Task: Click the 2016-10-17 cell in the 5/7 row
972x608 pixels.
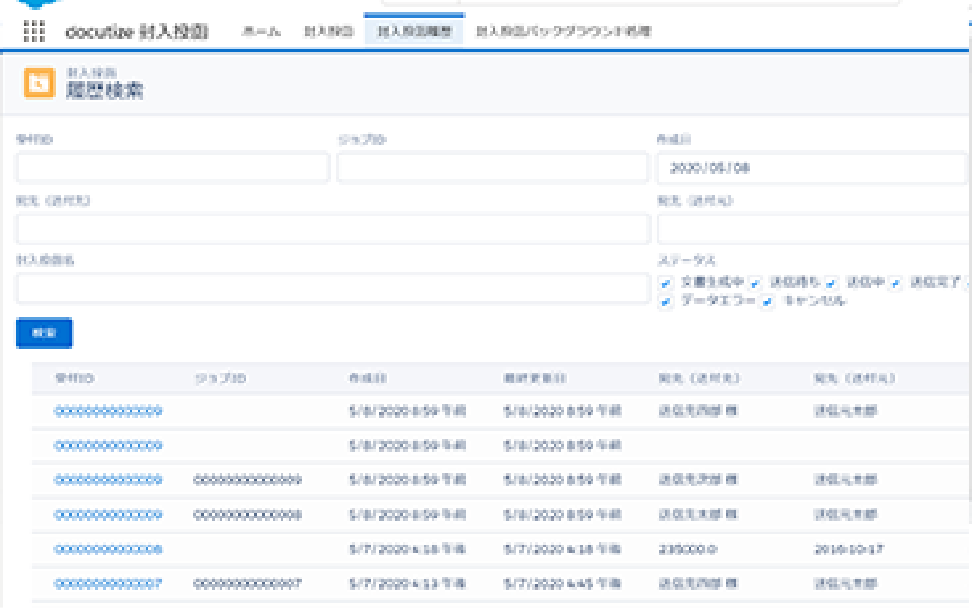Action: (848, 549)
